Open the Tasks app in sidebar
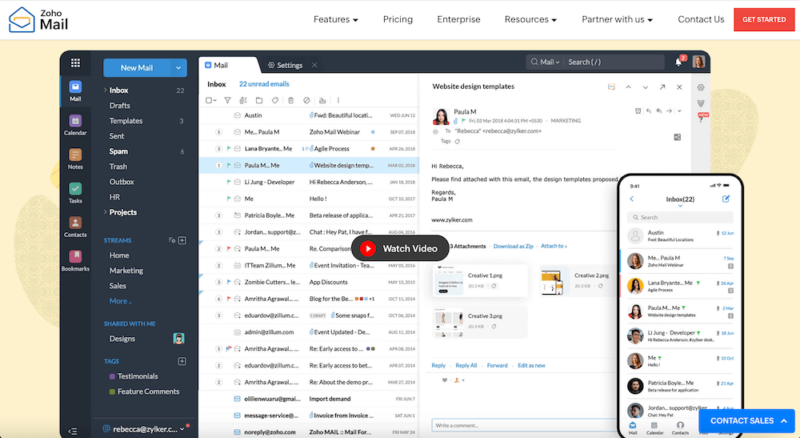Screen dimensions: 800x438 coord(75,192)
